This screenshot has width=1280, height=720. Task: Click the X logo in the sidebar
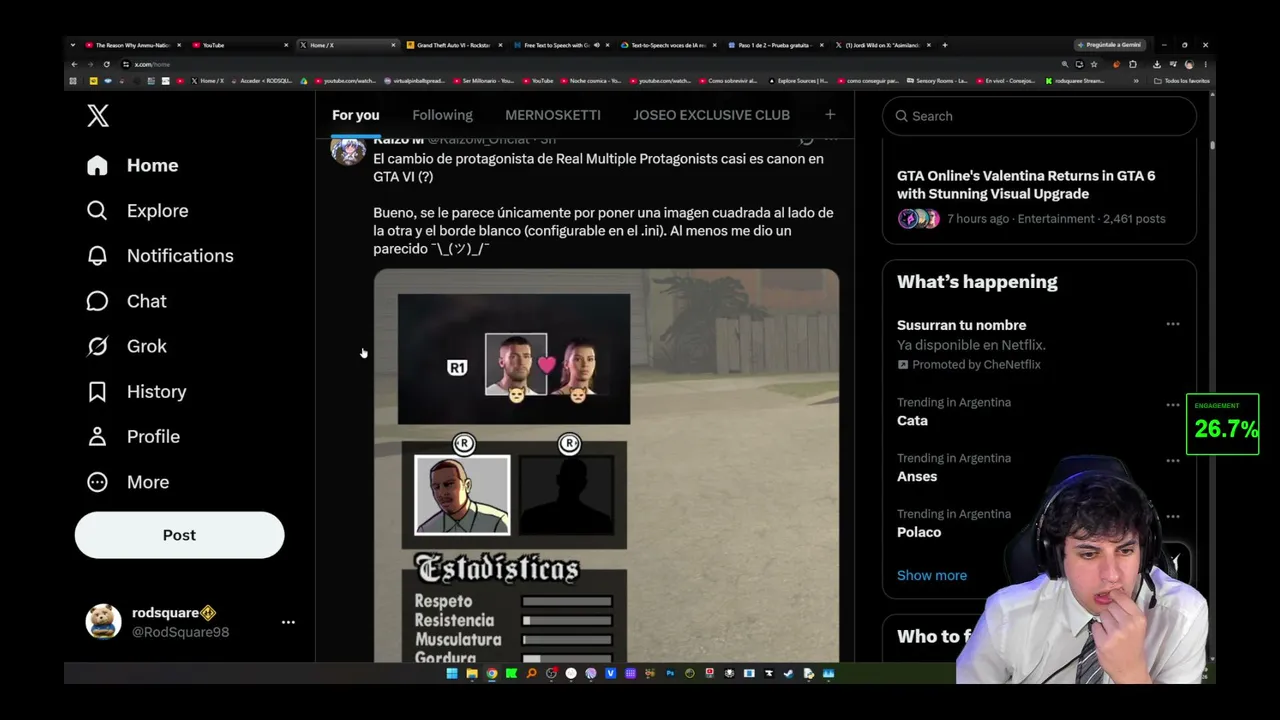point(98,116)
